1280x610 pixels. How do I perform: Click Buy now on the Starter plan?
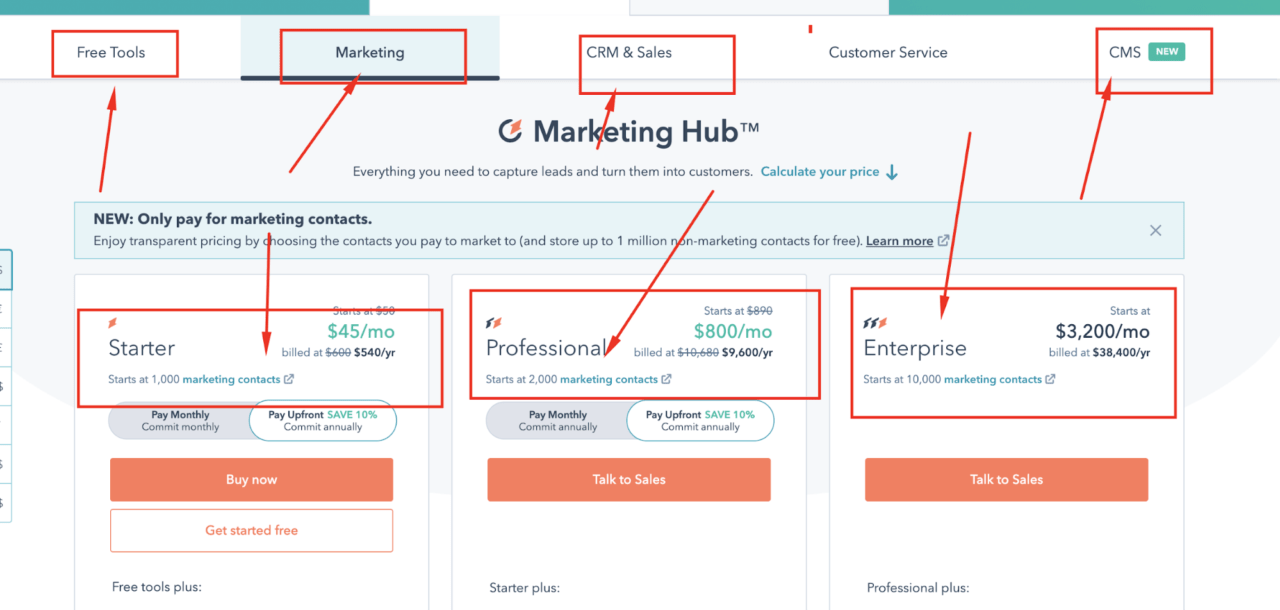(251, 479)
